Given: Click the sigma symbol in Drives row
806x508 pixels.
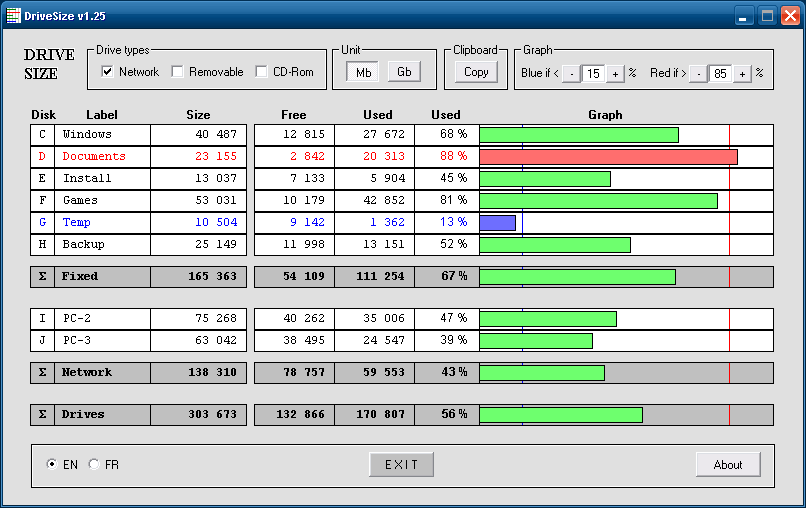Looking at the screenshot, I should [x=43, y=415].
